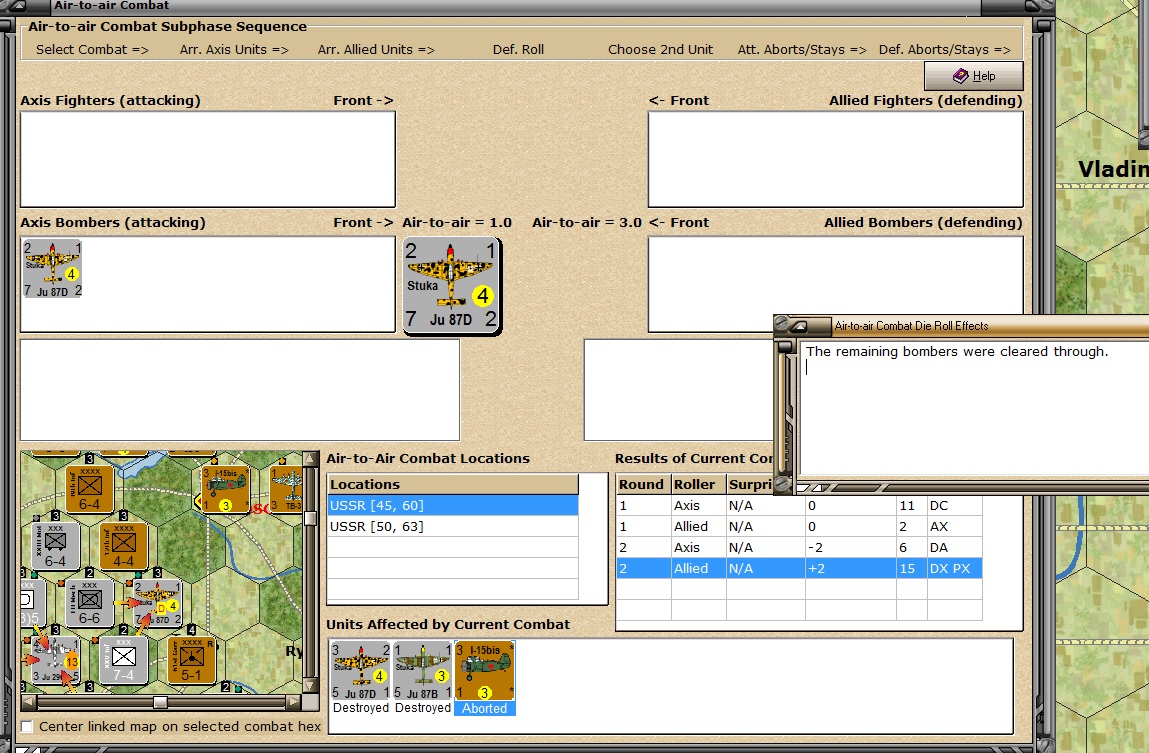
Task: Select the 7-4 XXV Inf corps counter
Action: [123, 660]
